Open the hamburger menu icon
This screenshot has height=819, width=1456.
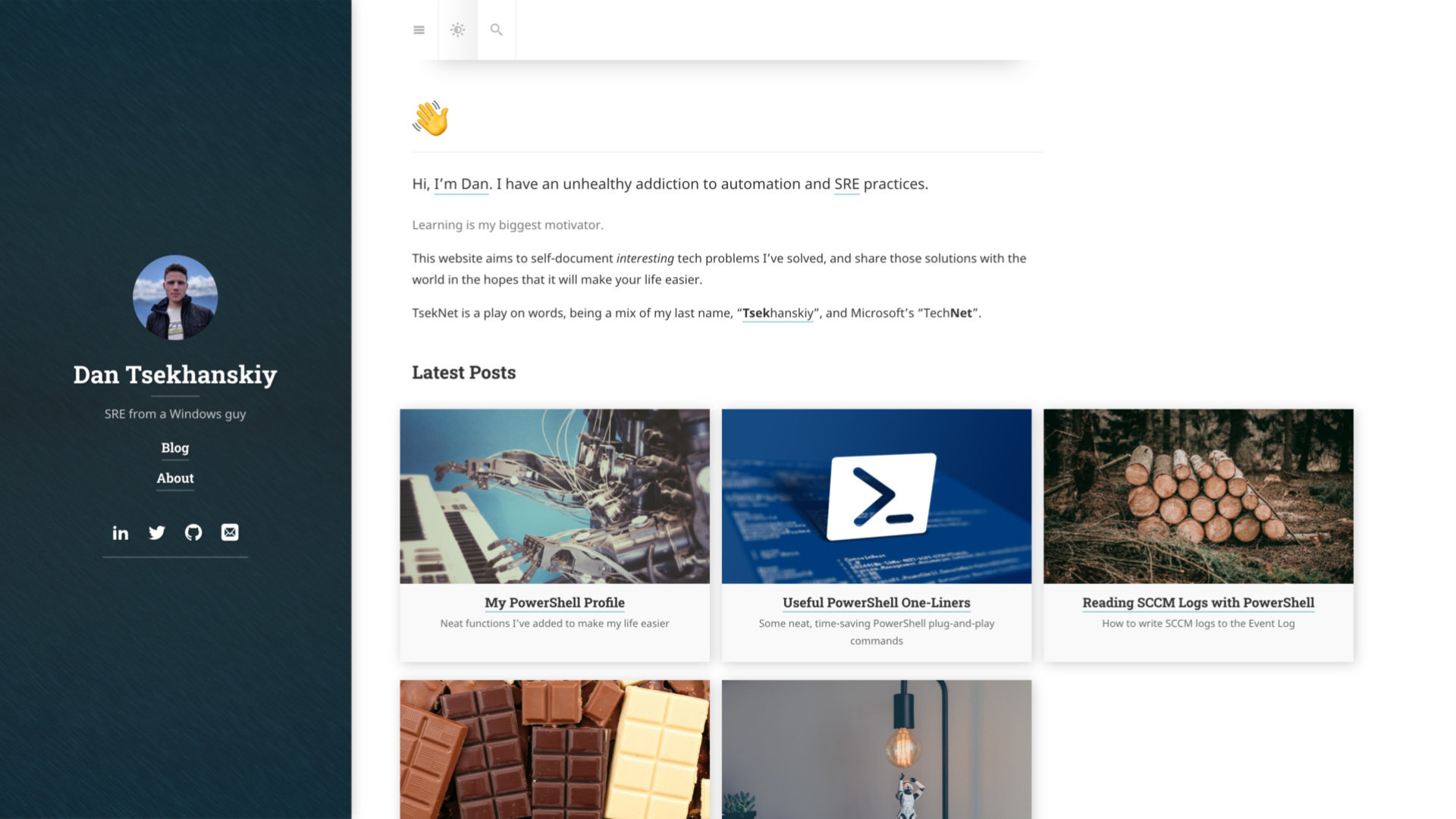(x=419, y=30)
